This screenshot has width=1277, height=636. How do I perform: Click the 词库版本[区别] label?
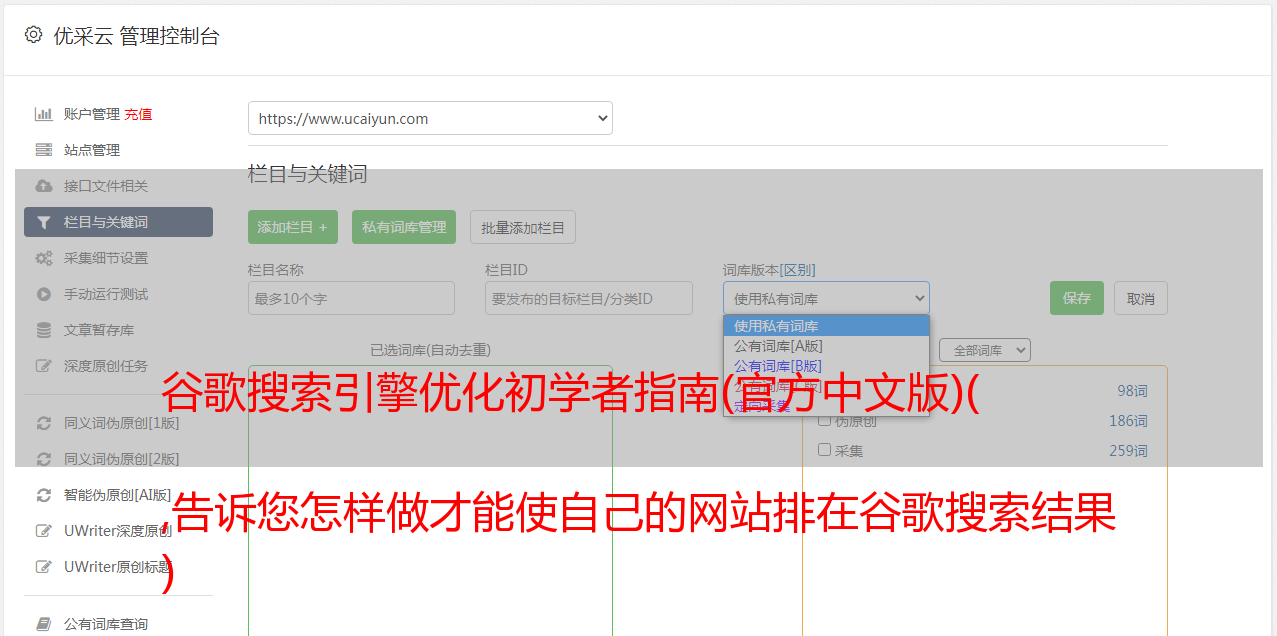coord(769,270)
